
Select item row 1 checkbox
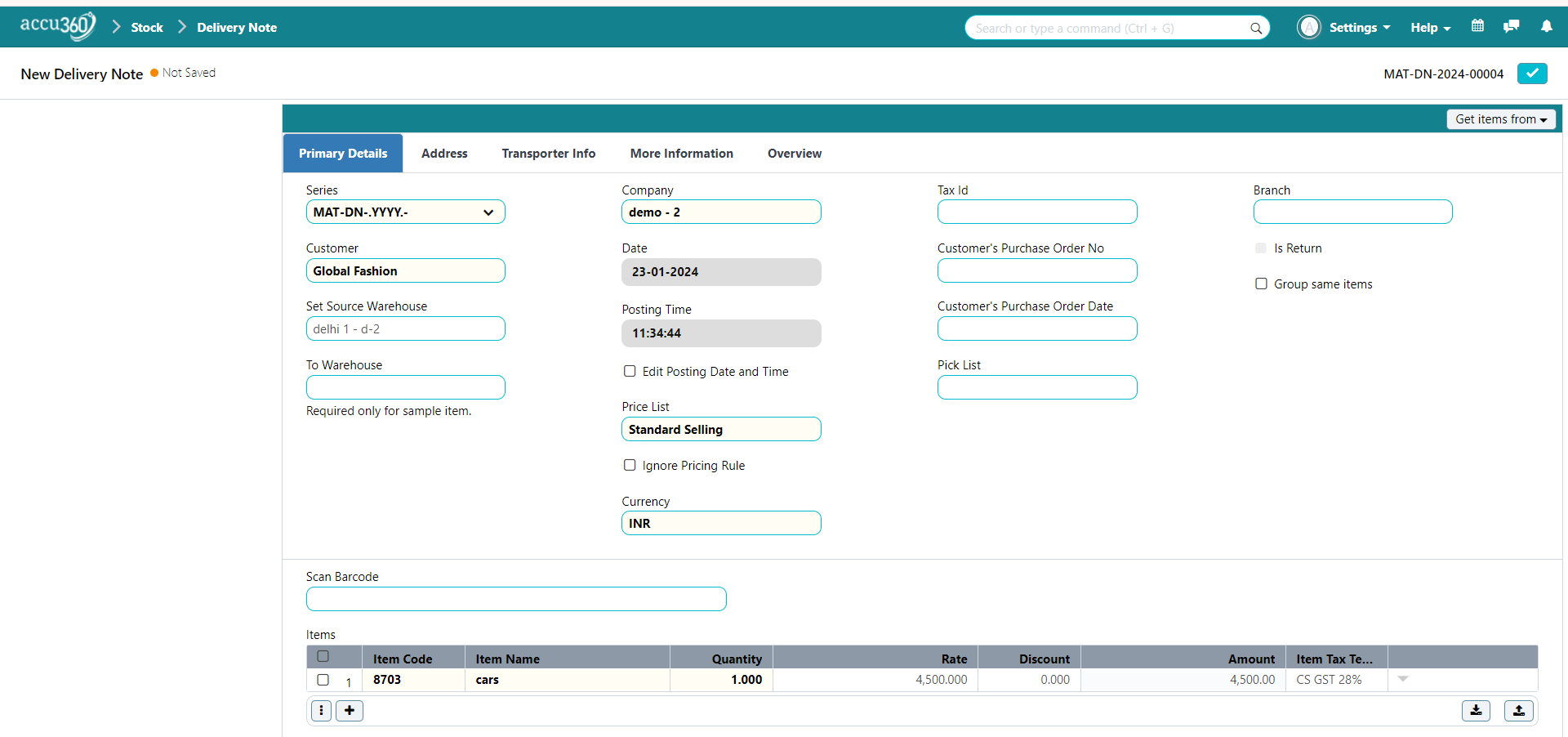click(323, 680)
